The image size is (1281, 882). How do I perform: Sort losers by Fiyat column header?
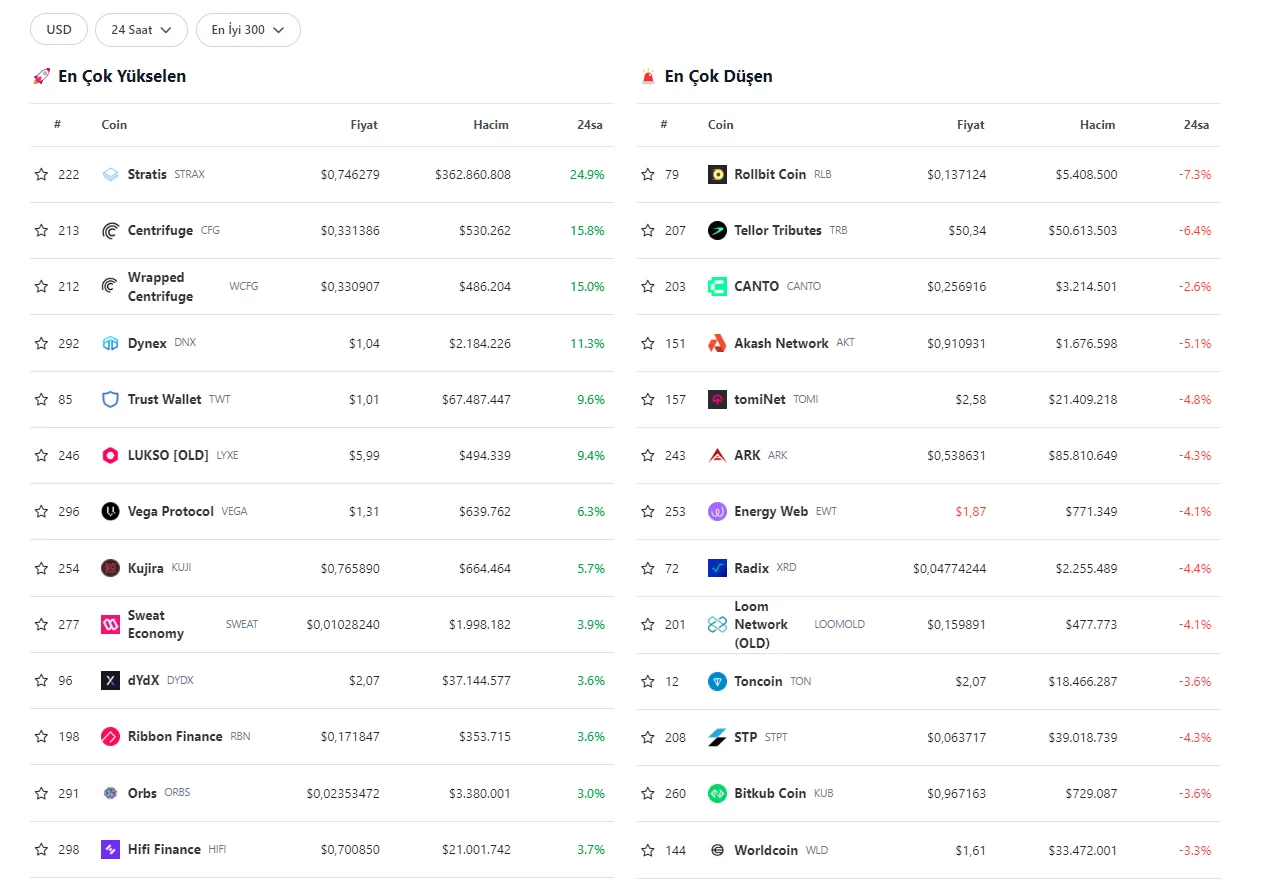tap(970, 125)
